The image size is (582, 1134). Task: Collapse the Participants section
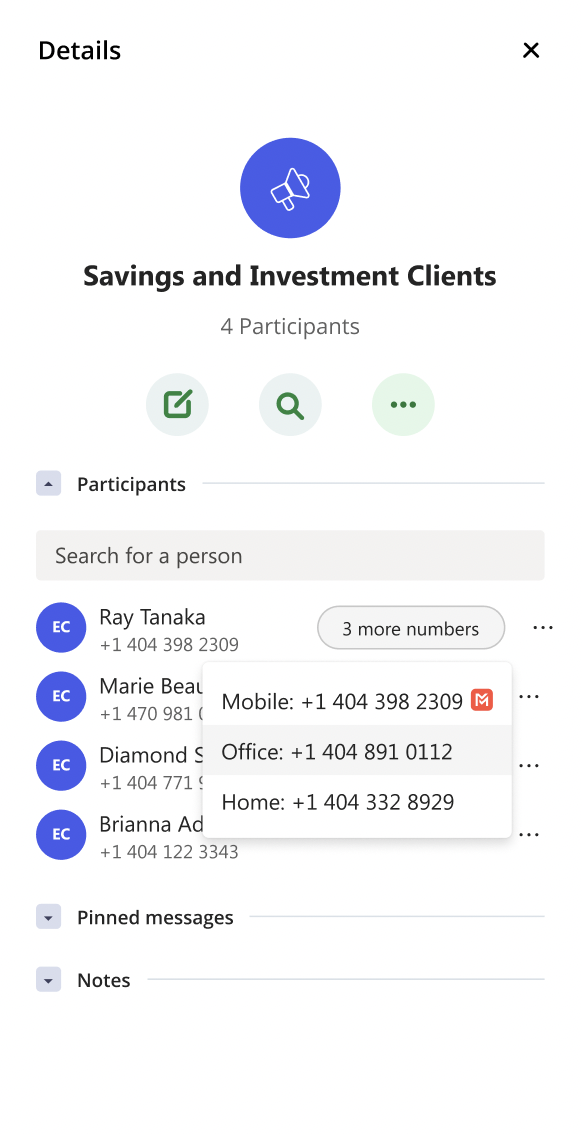click(x=48, y=483)
